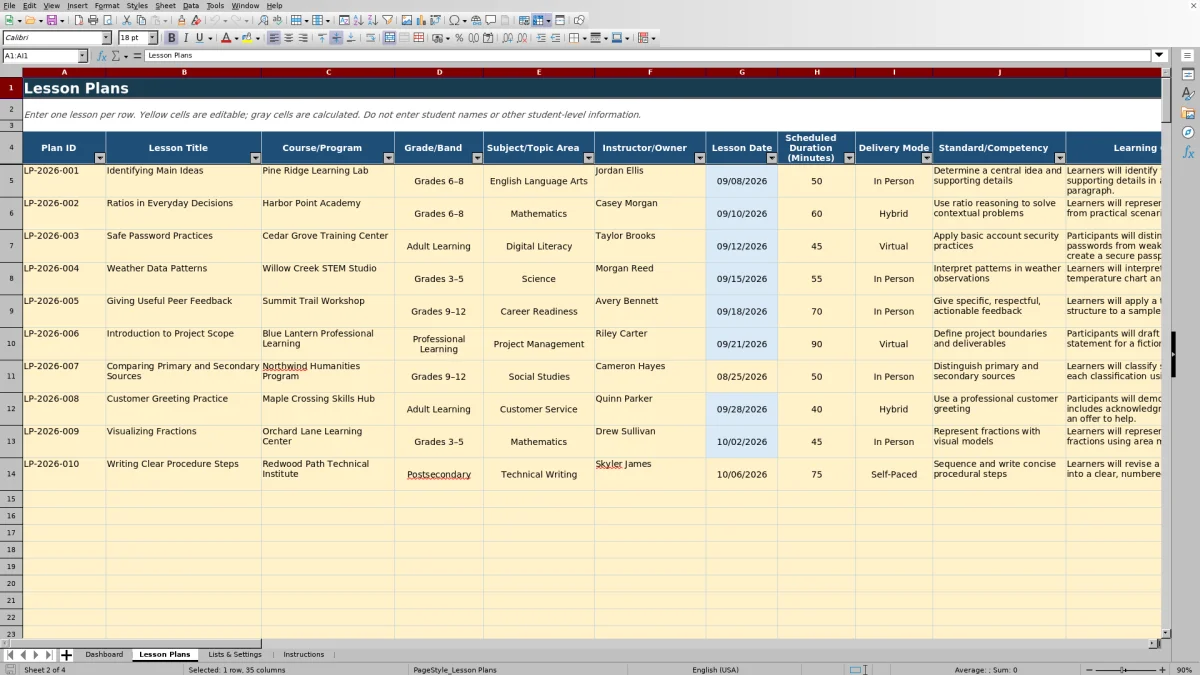This screenshot has width=1200, height=675.
Task: Toggle Center Horizontally alignment
Action: click(x=288, y=38)
